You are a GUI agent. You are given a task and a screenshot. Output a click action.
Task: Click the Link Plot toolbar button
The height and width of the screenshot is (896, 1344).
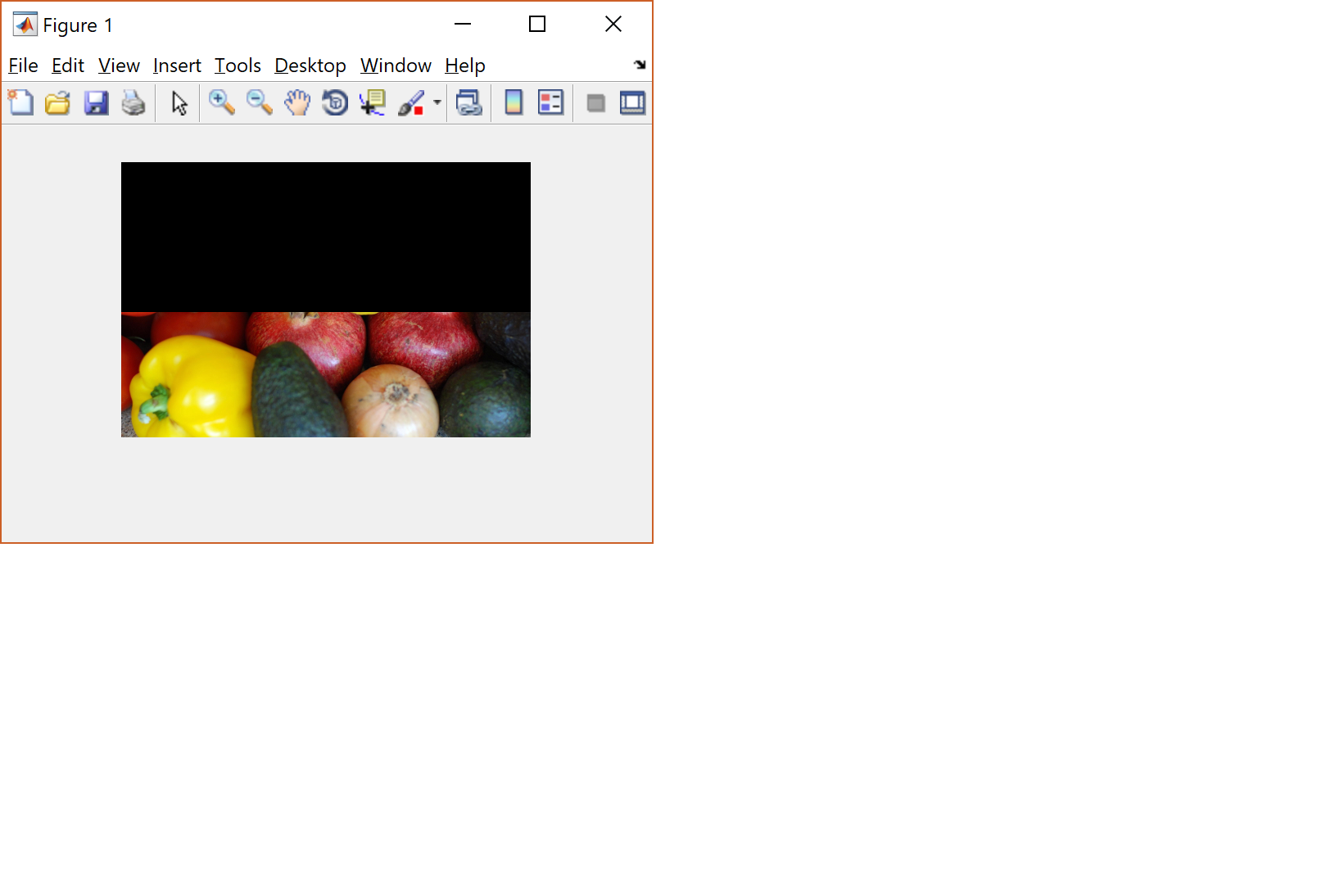point(468,103)
